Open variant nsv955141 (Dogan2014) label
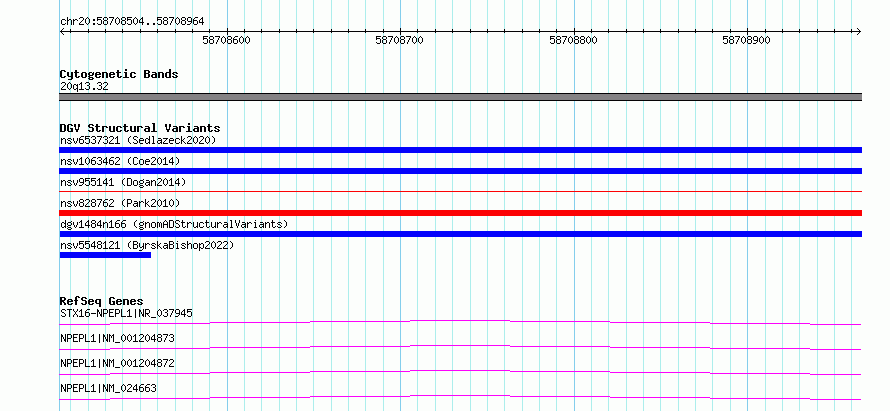Image resolution: width=890 pixels, height=411 pixels. [123, 182]
